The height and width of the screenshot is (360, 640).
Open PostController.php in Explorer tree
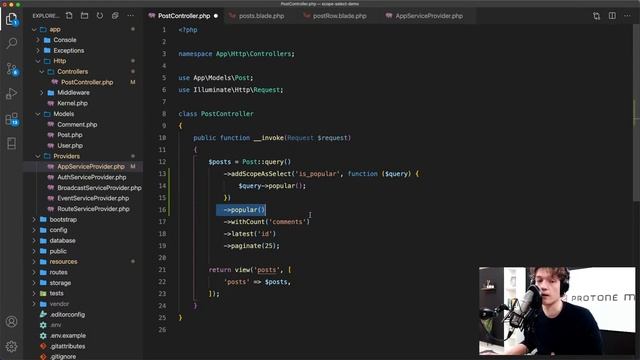coord(87,82)
